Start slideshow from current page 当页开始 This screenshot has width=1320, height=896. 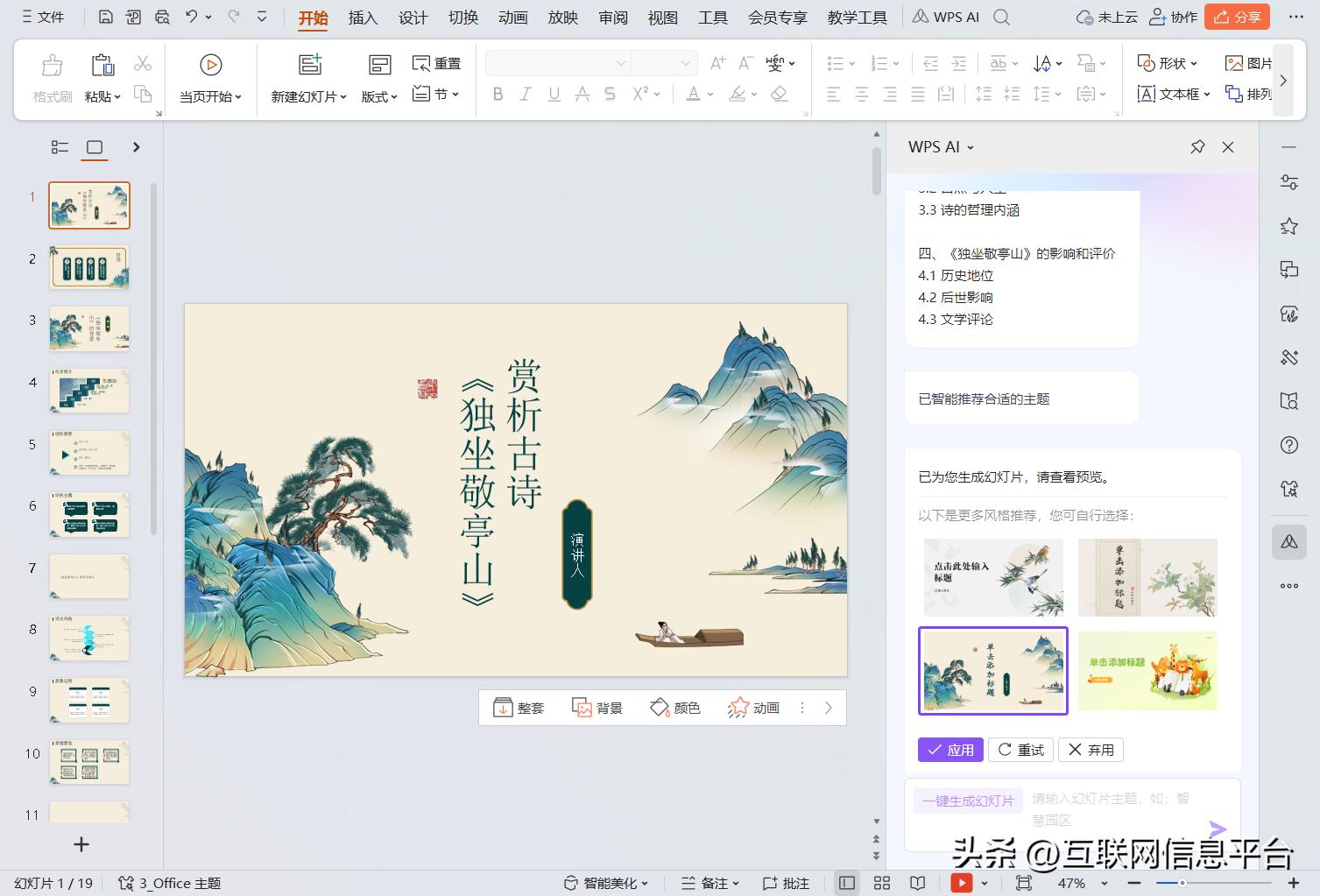(209, 75)
